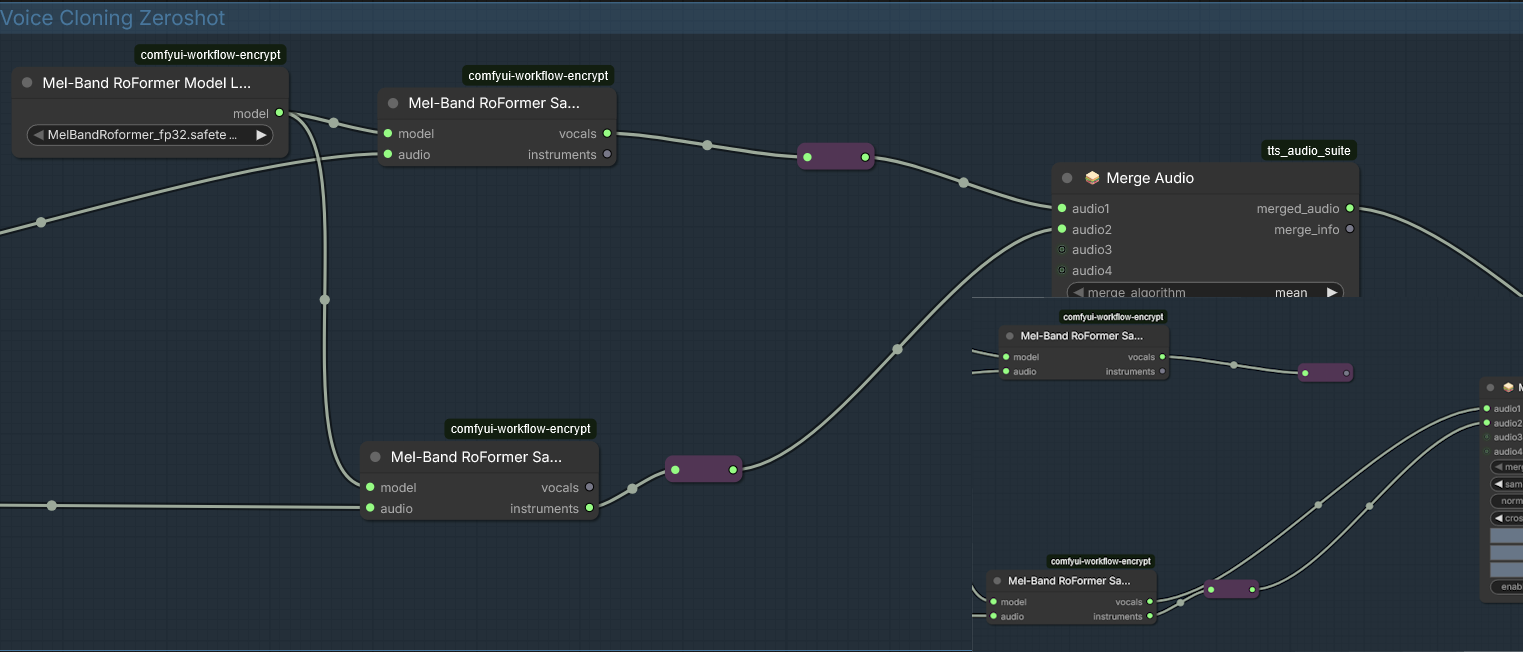Collapse the inset's lower RoFormer Sampler node
The height and width of the screenshot is (652, 1523).
(997, 581)
